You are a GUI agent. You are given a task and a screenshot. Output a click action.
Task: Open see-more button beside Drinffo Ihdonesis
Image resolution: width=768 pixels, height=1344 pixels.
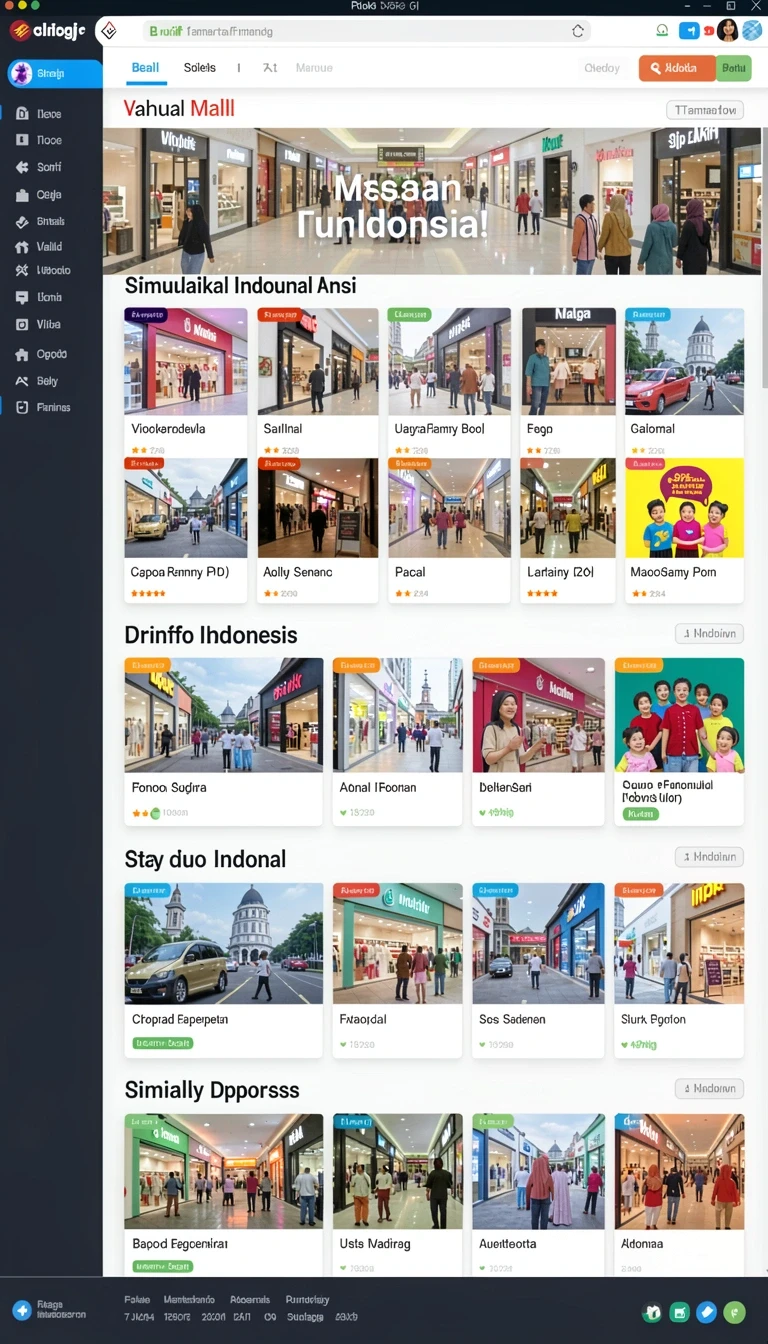click(709, 633)
